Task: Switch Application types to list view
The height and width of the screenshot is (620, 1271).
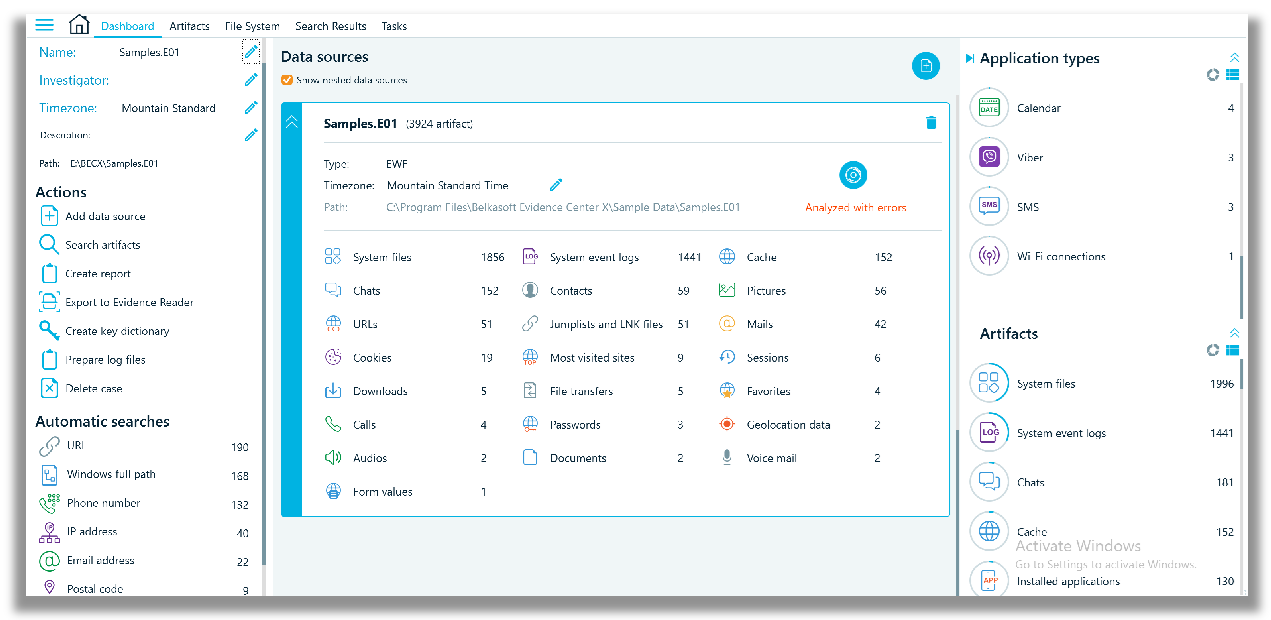Action: (1232, 75)
